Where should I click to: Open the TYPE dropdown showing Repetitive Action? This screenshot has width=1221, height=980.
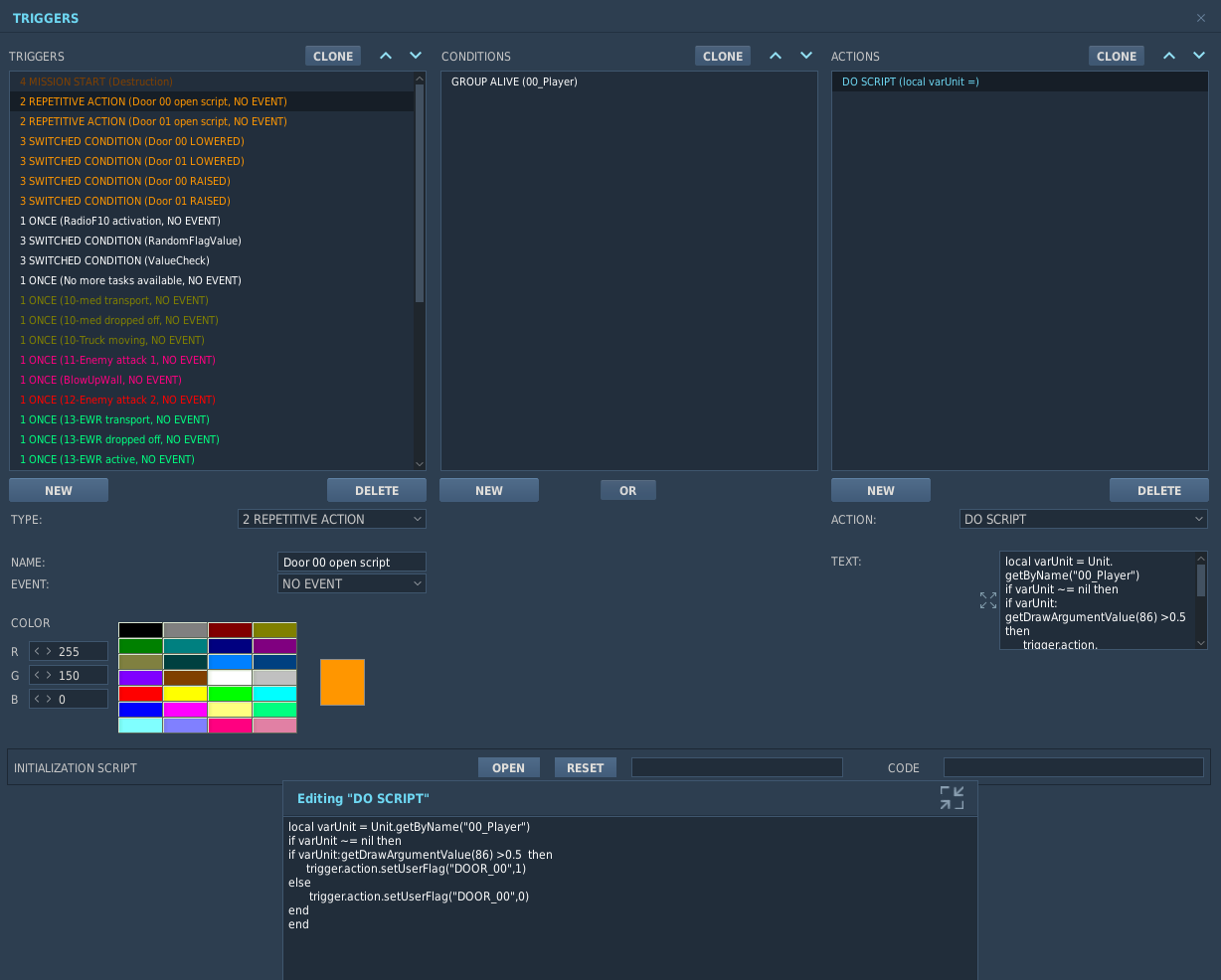click(332, 519)
